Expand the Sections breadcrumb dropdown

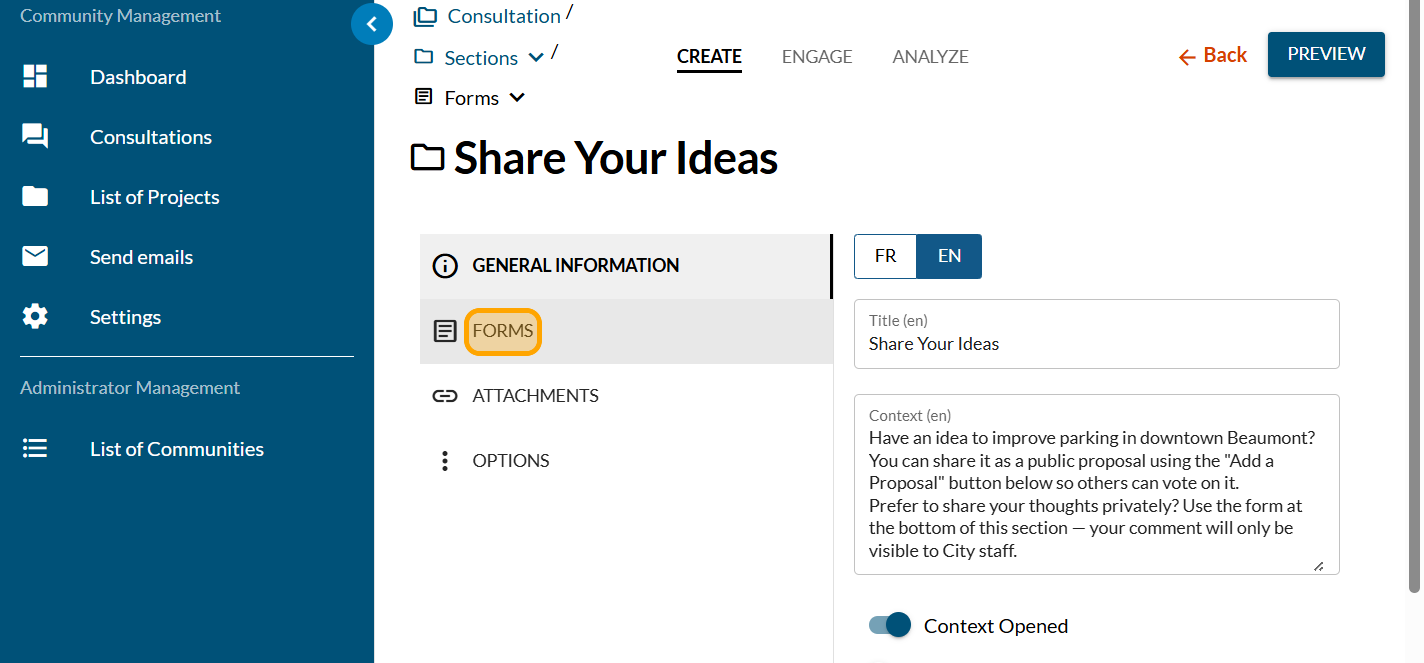point(536,58)
